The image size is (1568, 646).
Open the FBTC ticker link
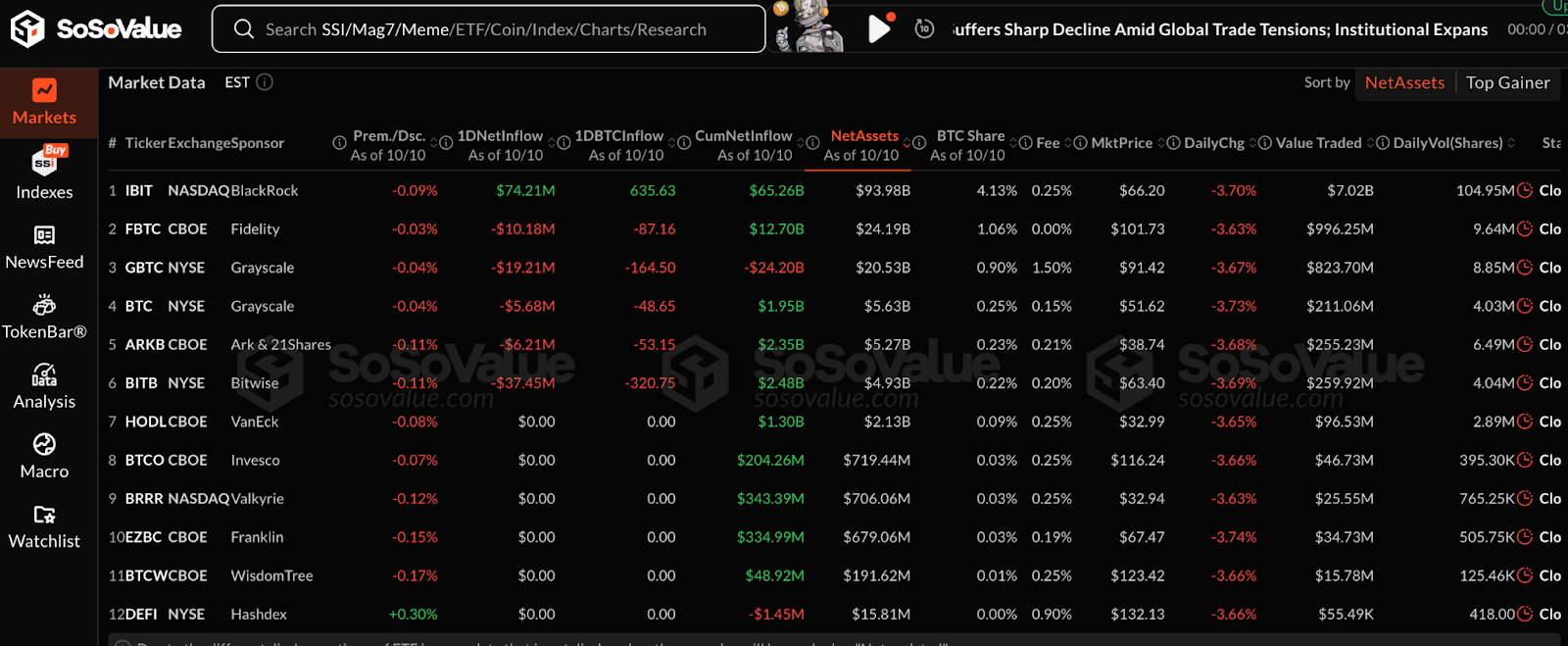(x=143, y=228)
